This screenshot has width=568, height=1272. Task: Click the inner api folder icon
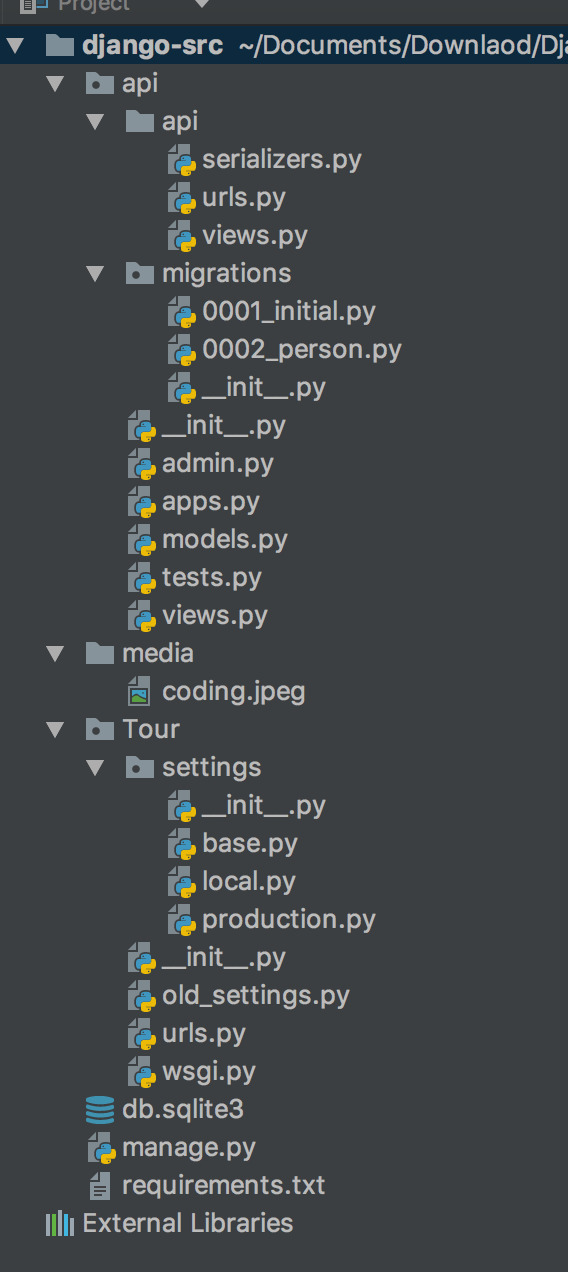[x=140, y=121]
